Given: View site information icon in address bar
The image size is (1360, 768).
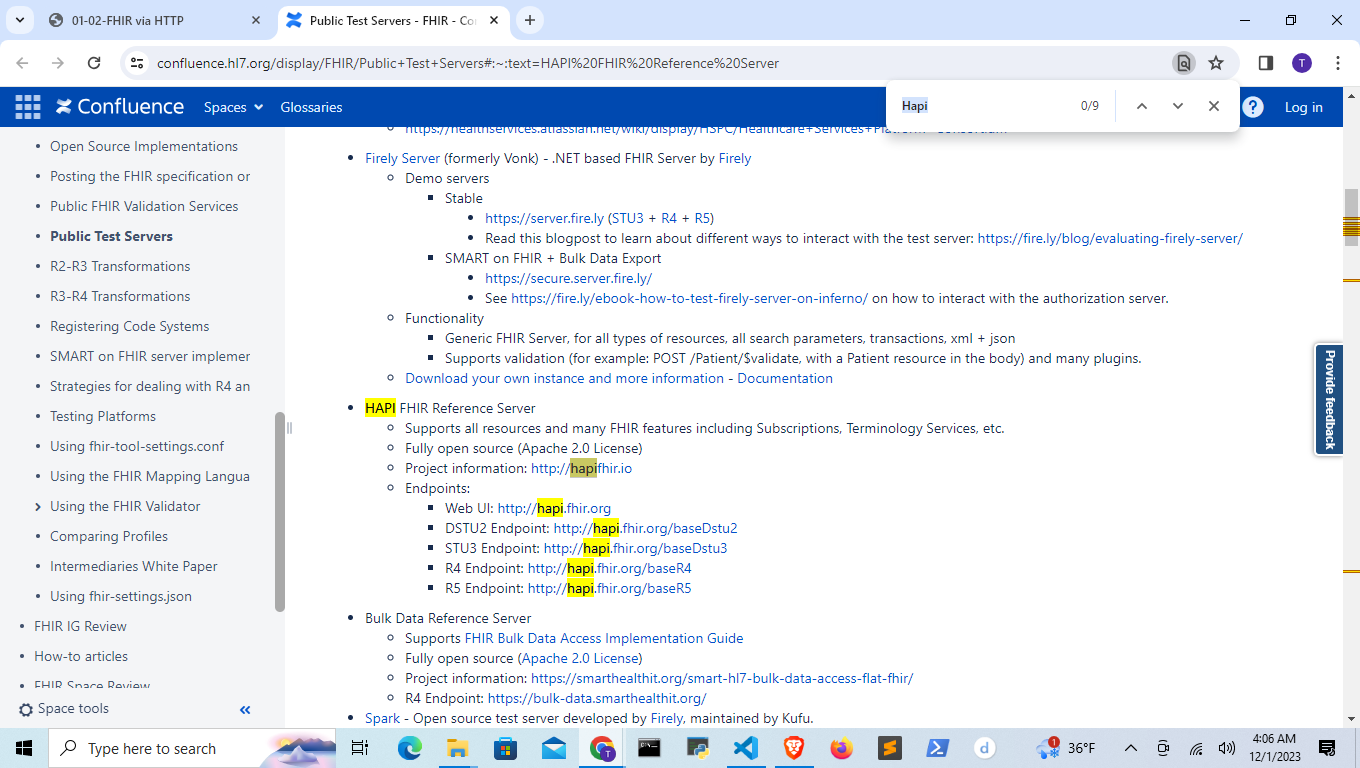Looking at the screenshot, I should (x=138, y=63).
